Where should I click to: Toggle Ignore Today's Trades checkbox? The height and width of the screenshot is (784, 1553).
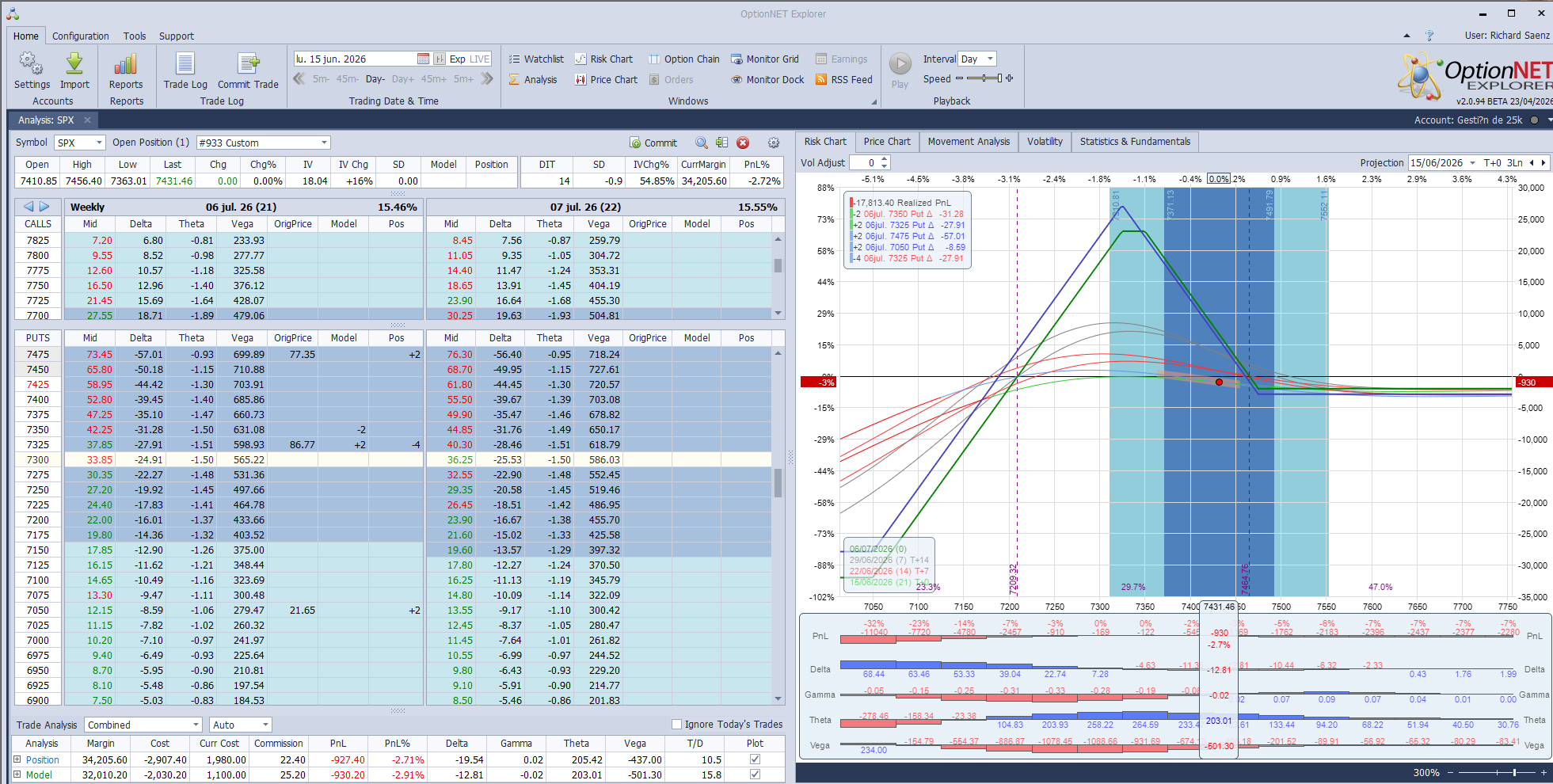(676, 724)
